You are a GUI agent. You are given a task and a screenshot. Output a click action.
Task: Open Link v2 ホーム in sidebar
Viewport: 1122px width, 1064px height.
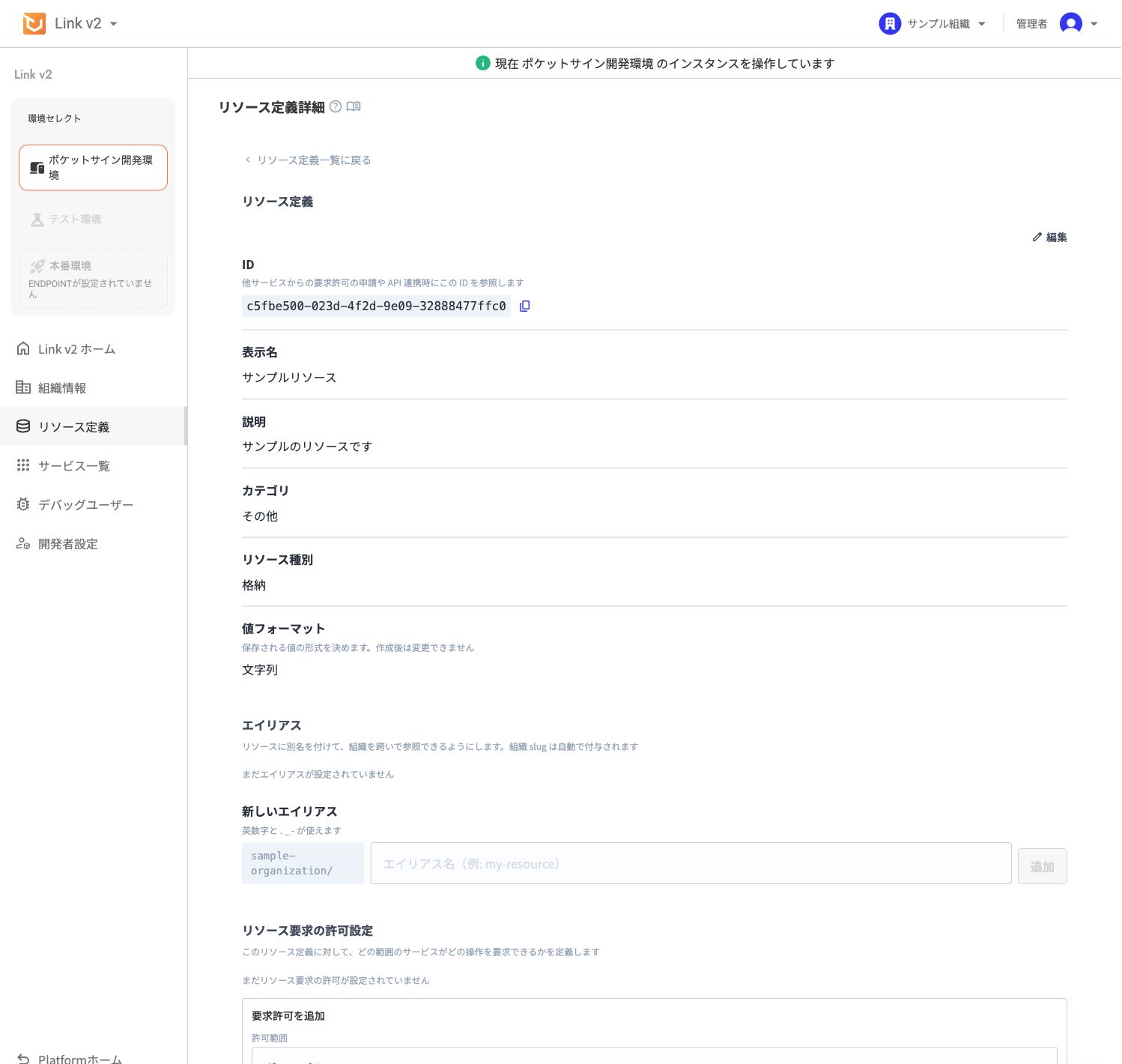tap(93, 349)
